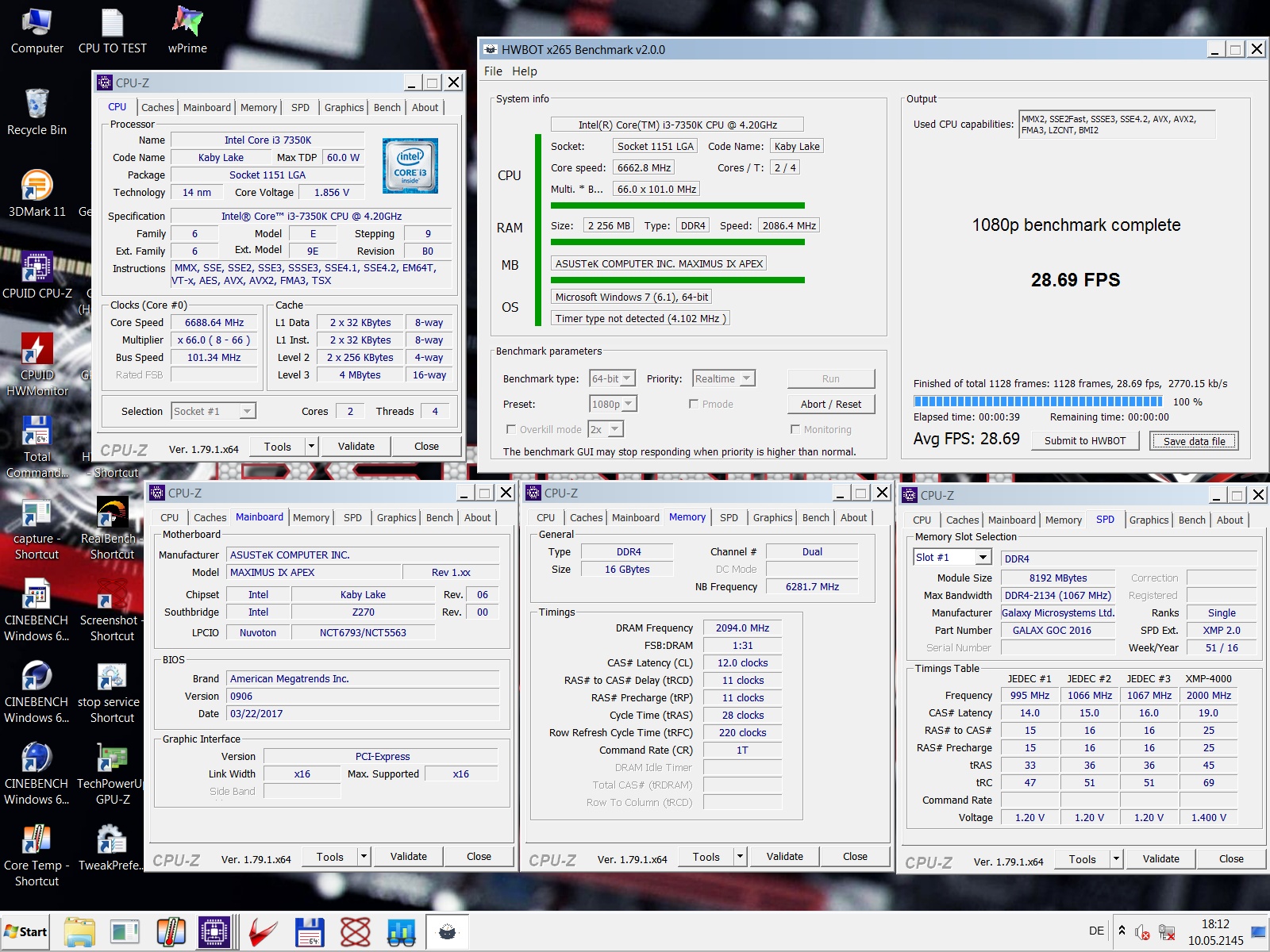
Task: Switch to Graphics tab in Mainboard CPU-Z window
Action: click(396, 517)
